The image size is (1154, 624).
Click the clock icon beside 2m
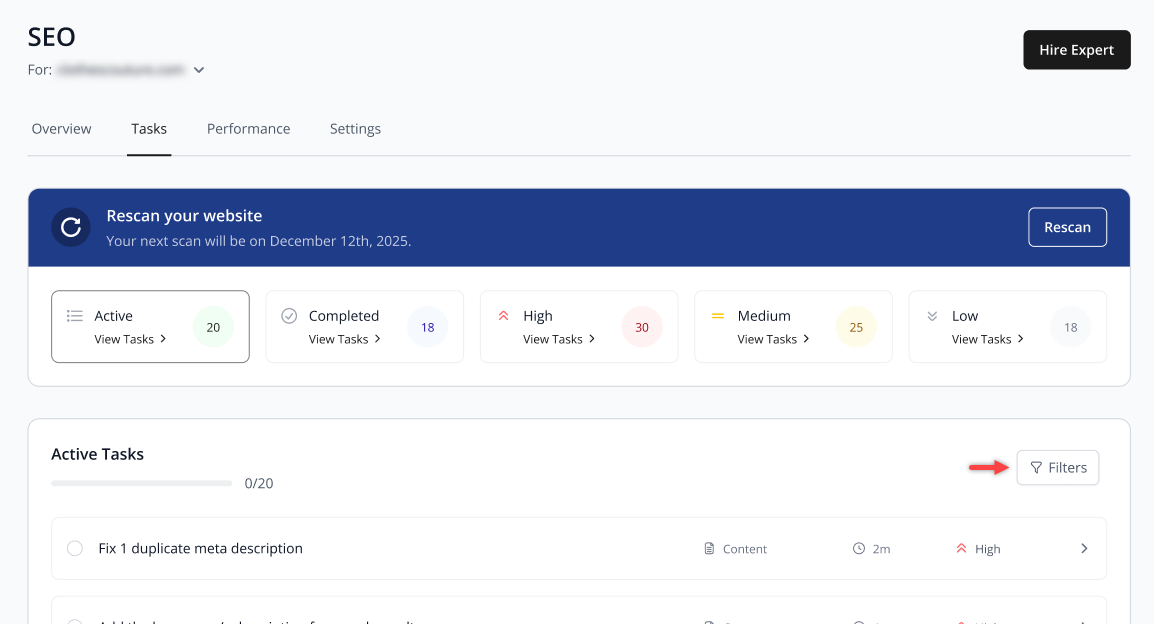(x=859, y=548)
